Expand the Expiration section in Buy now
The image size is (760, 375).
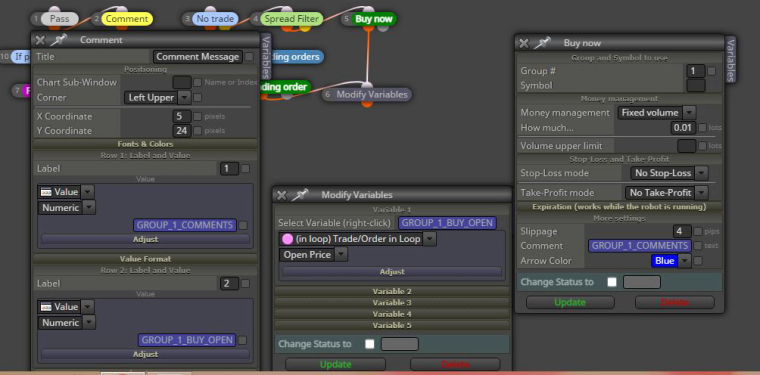619,206
